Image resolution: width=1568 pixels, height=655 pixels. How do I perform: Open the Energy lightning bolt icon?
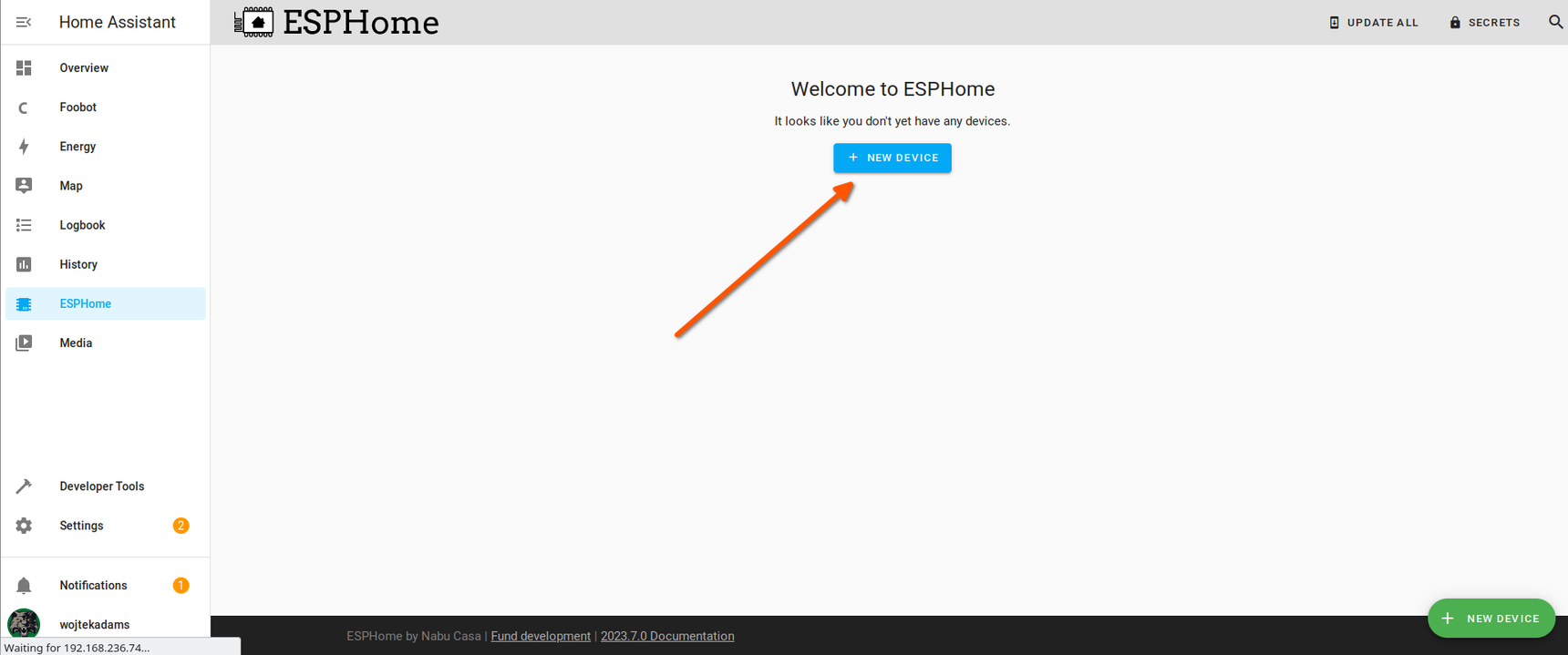point(24,147)
